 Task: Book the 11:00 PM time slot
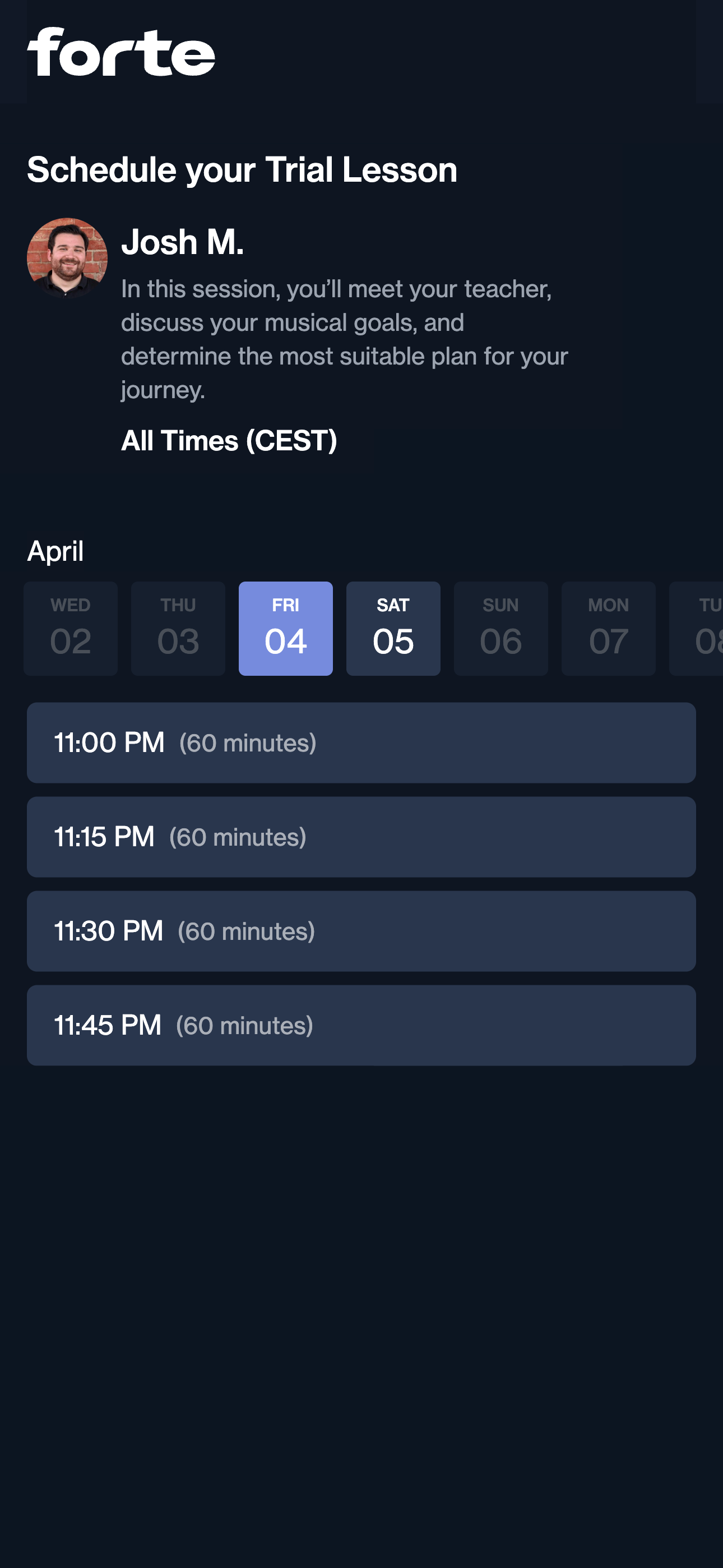point(361,743)
